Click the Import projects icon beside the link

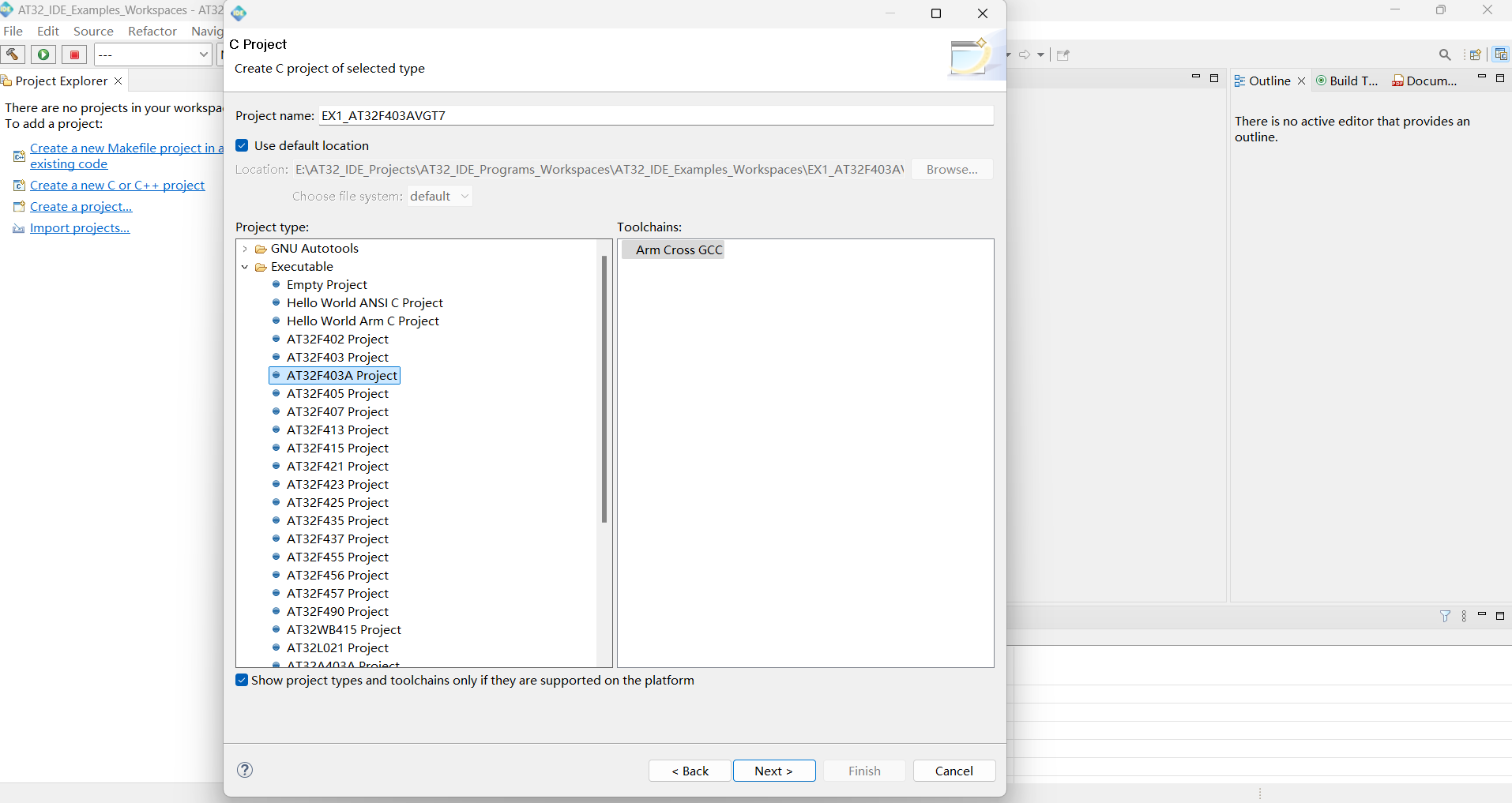tap(19, 228)
